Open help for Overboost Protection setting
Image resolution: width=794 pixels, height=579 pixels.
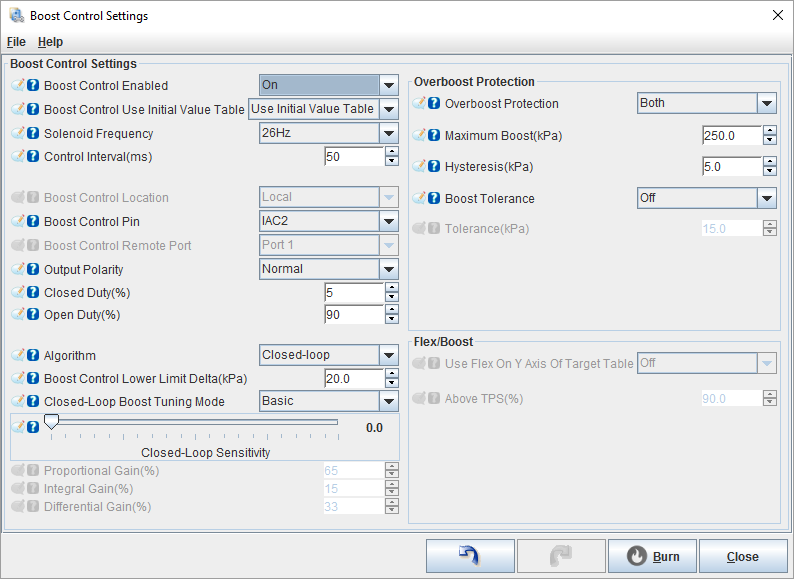[434, 104]
